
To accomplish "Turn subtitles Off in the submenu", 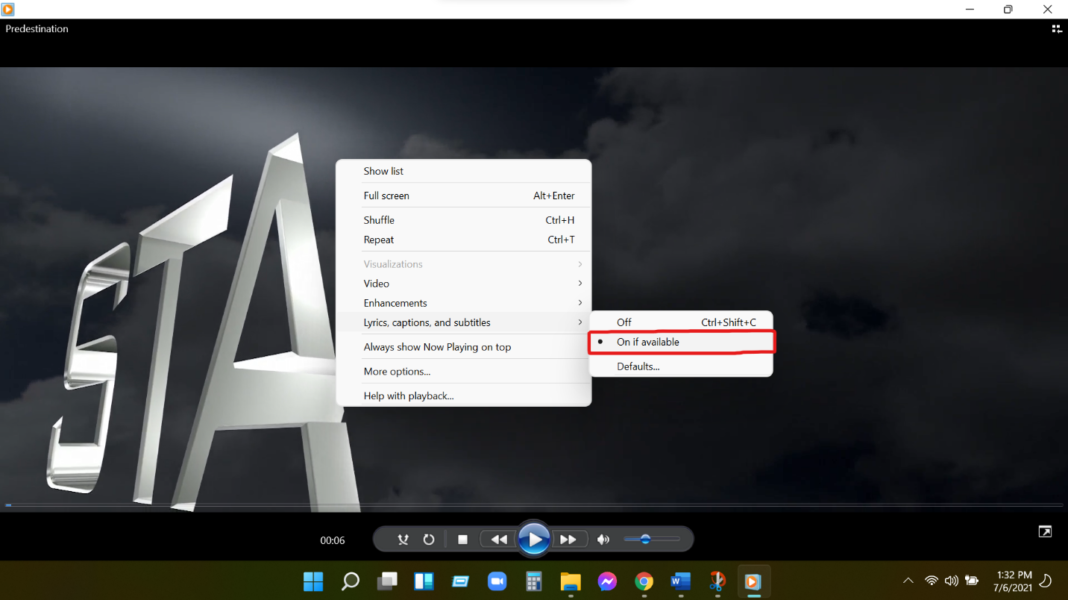I will [x=624, y=322].
